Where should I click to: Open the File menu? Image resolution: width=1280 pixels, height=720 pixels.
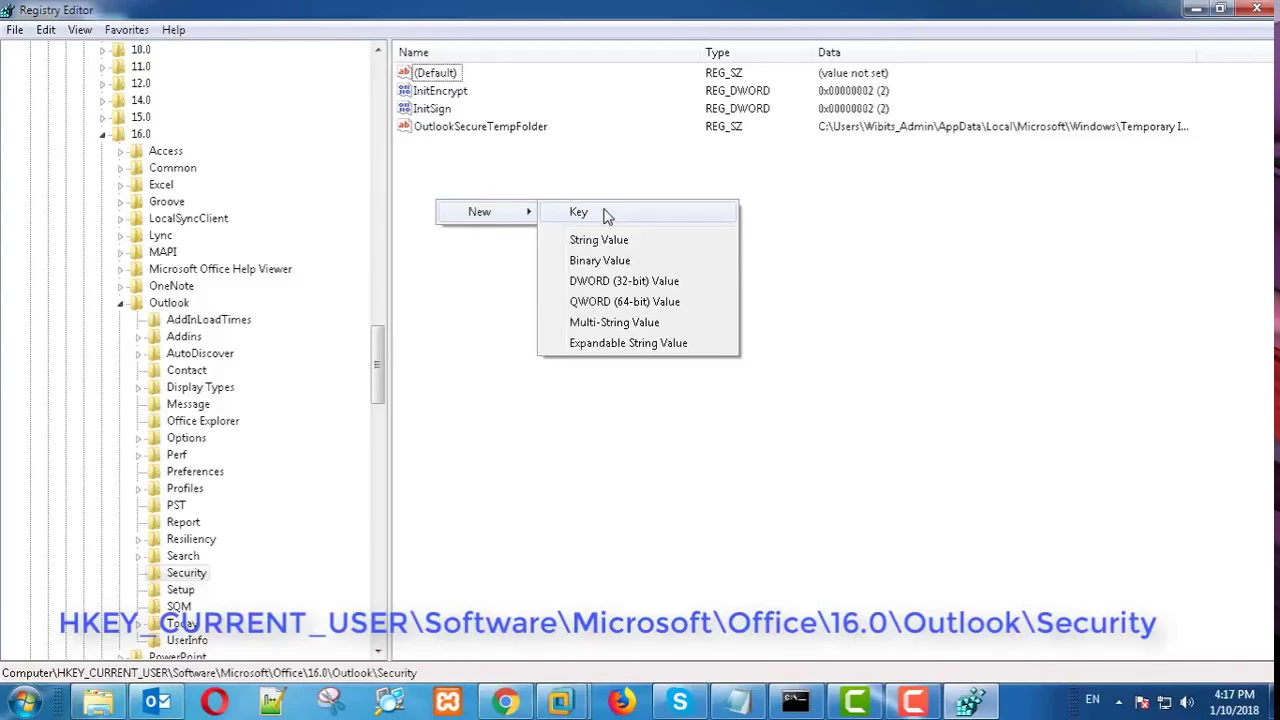coord(15,30)
